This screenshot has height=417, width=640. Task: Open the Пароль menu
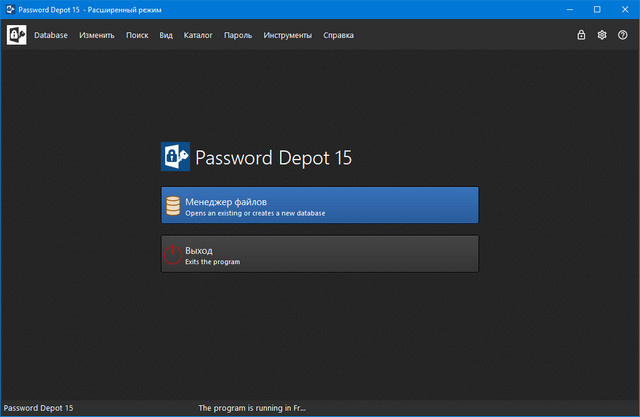[238, 35]
